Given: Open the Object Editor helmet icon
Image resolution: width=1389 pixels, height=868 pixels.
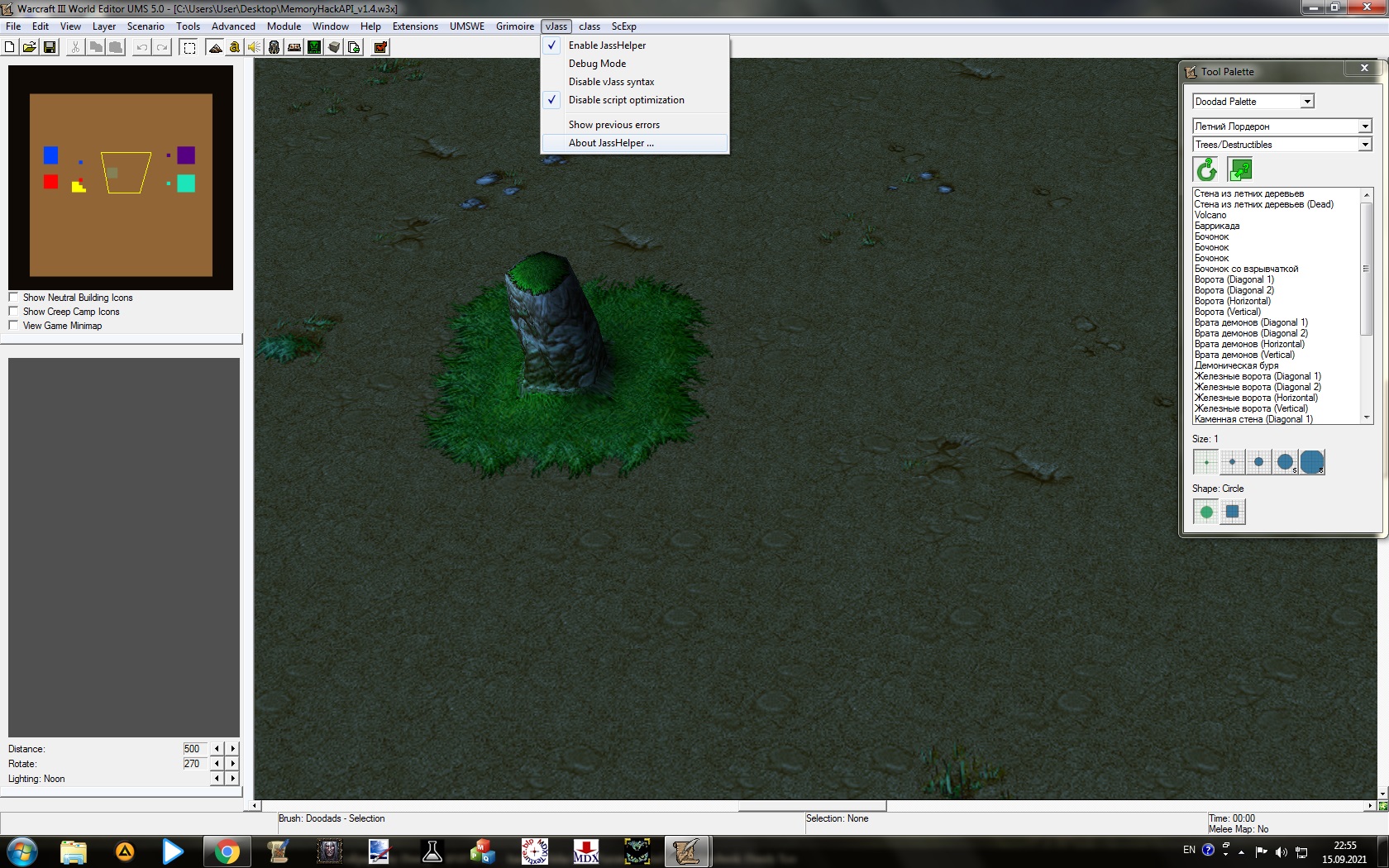Looking at the screenshot, I should pyautogui.click(x=274, y=47).
